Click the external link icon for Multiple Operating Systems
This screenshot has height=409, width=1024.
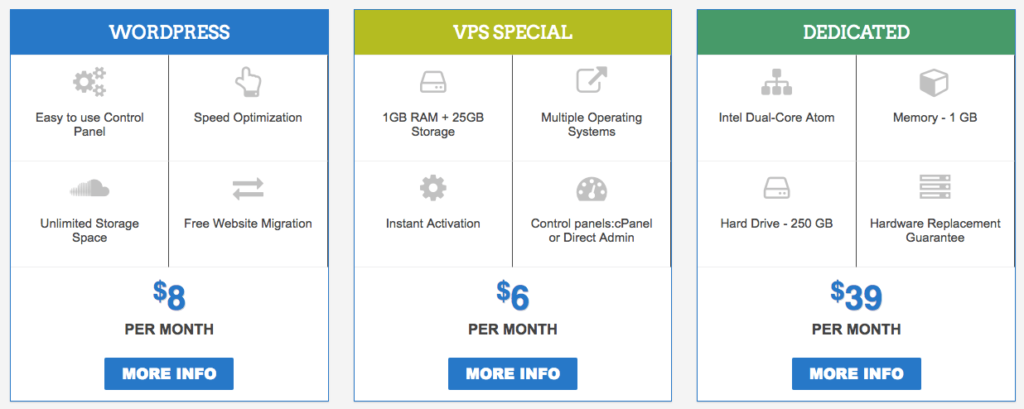coord(592,80)
